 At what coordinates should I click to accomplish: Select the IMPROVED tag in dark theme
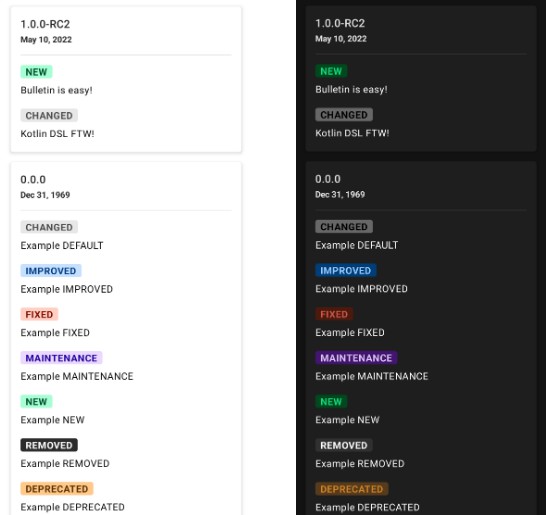(346, 270)
